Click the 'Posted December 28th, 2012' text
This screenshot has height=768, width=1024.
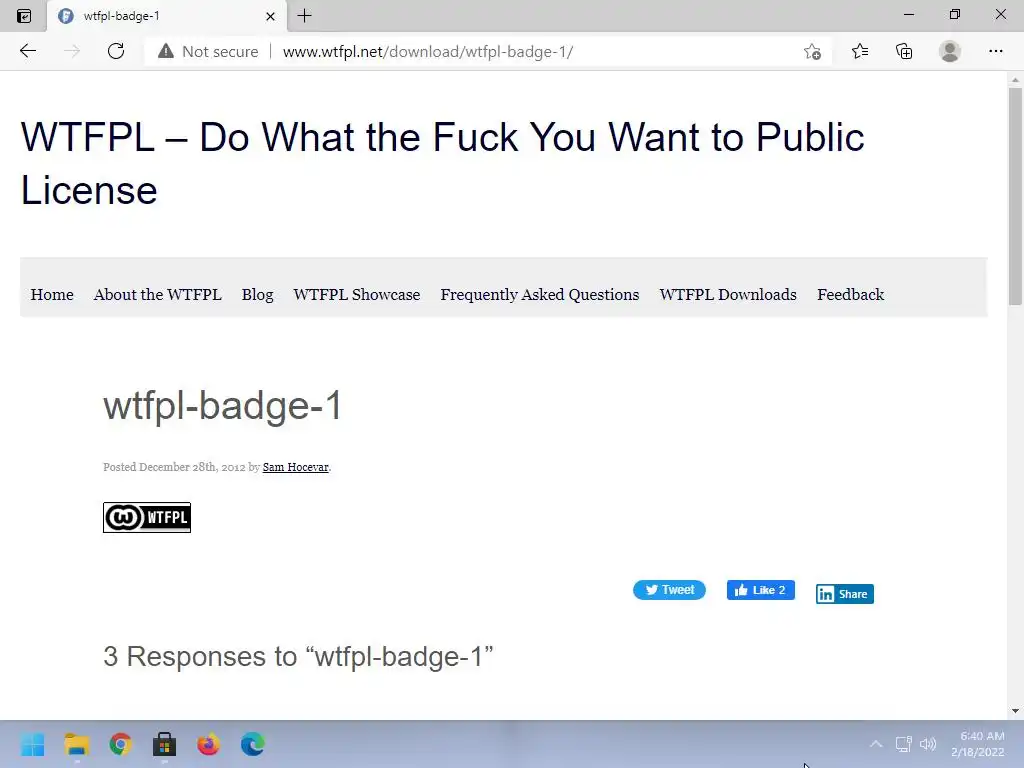tap(174, 467)
